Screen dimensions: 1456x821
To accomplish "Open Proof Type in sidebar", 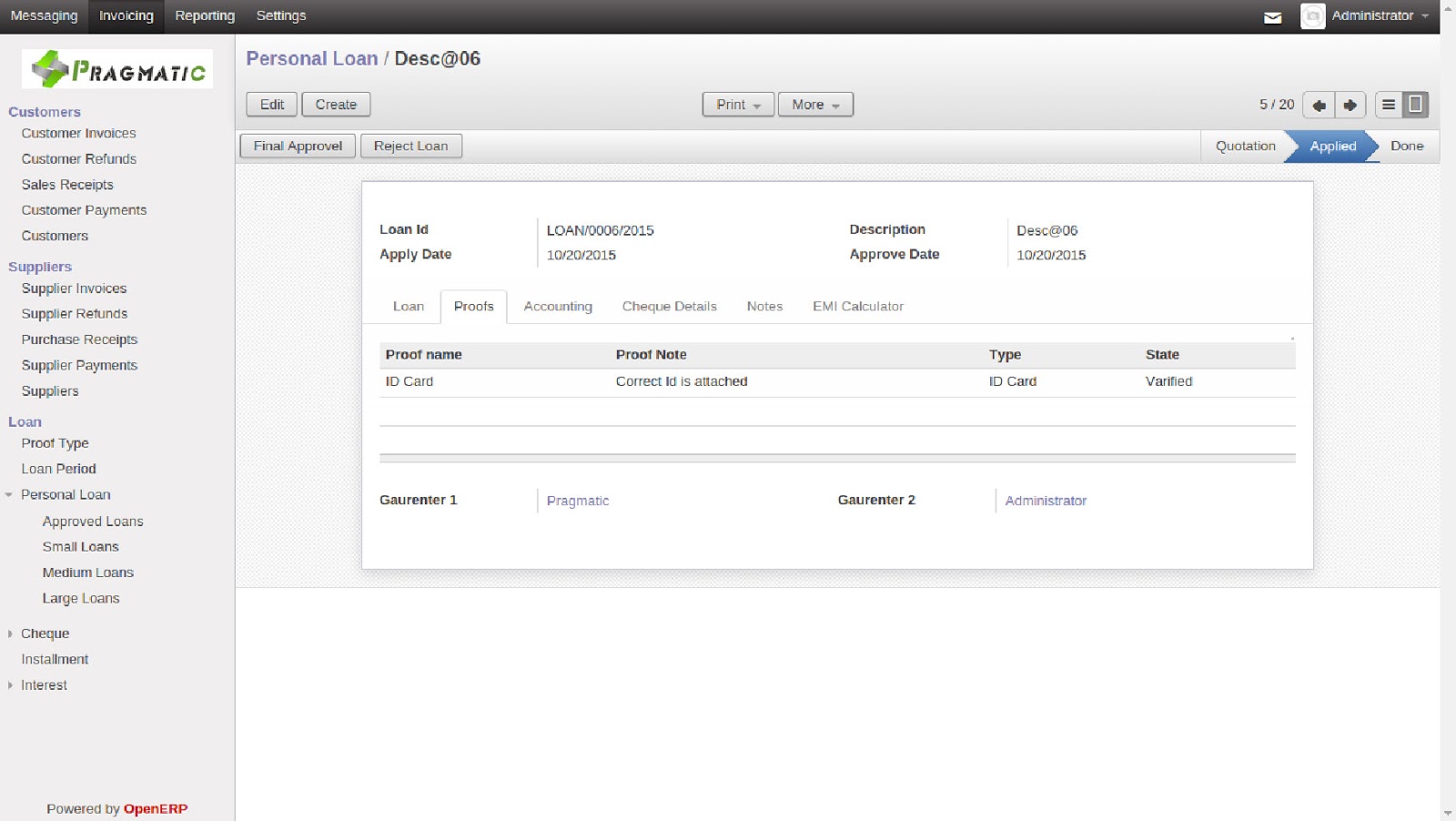I will coord(55,443).
